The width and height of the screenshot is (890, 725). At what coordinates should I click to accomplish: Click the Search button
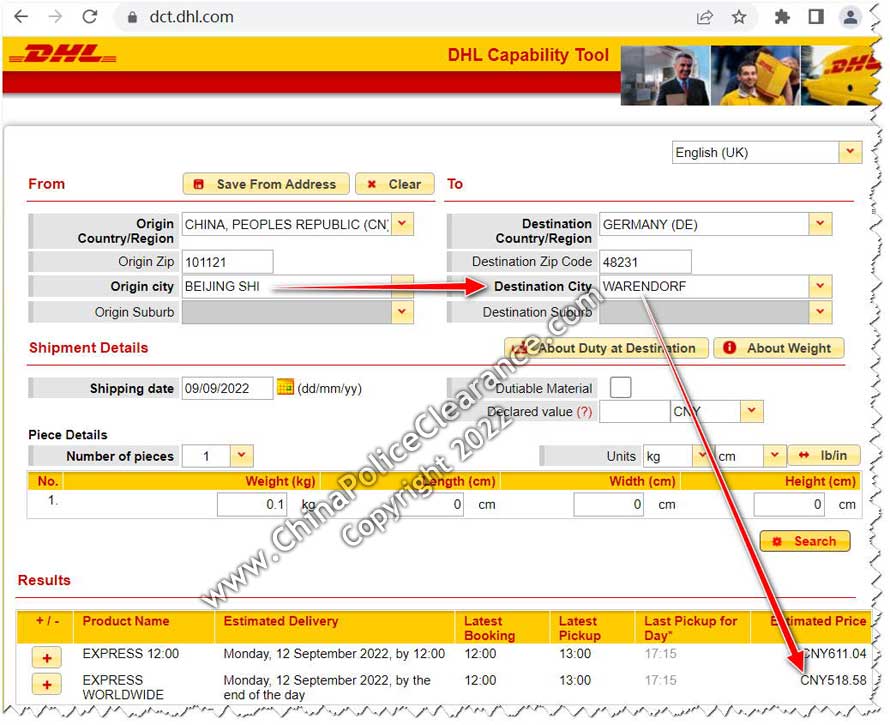[x=805, y=541]
